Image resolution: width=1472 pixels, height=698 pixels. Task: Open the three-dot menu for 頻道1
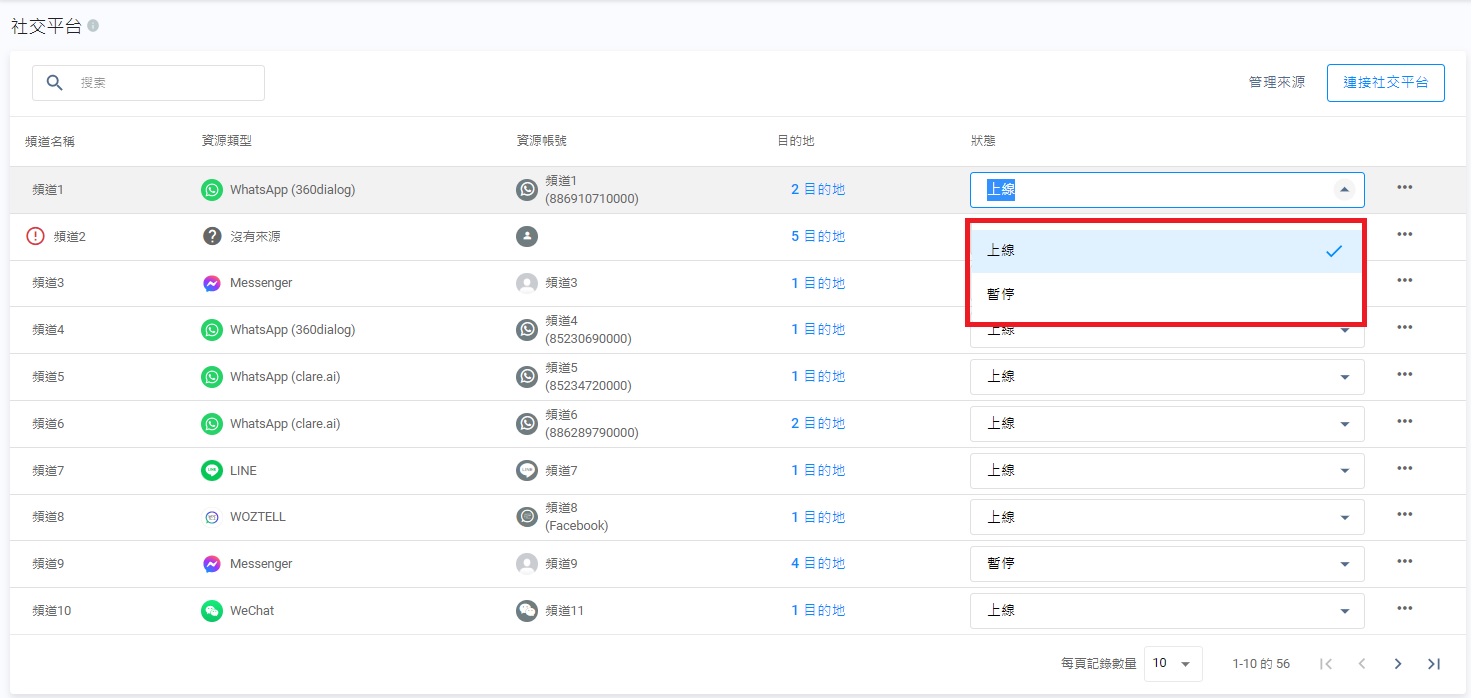pos(1405,188)
